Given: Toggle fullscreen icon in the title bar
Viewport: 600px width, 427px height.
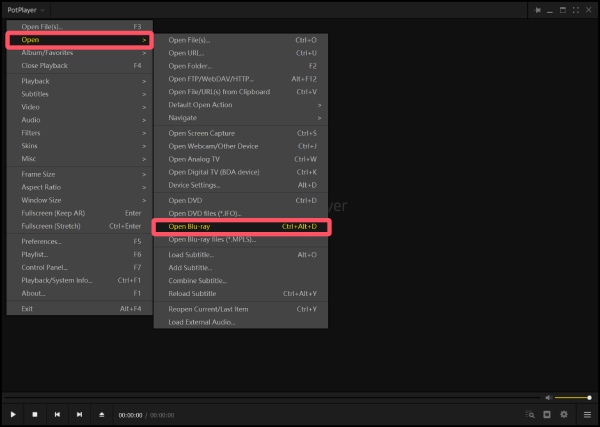Looking at the screenshot, I should point(576,10).
